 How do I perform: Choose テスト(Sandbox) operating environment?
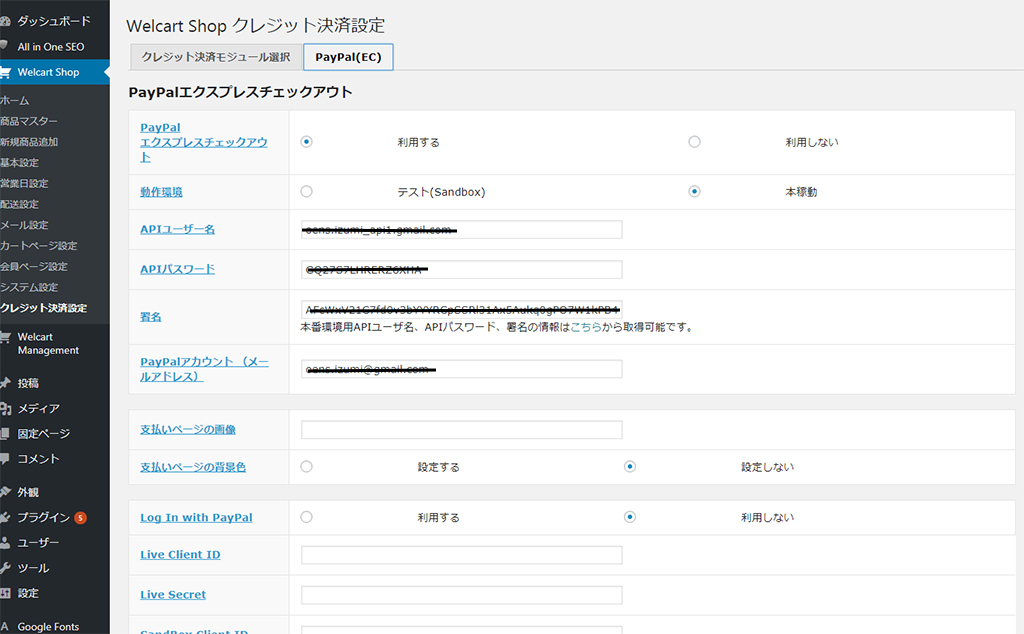click(x=306, y=191)
